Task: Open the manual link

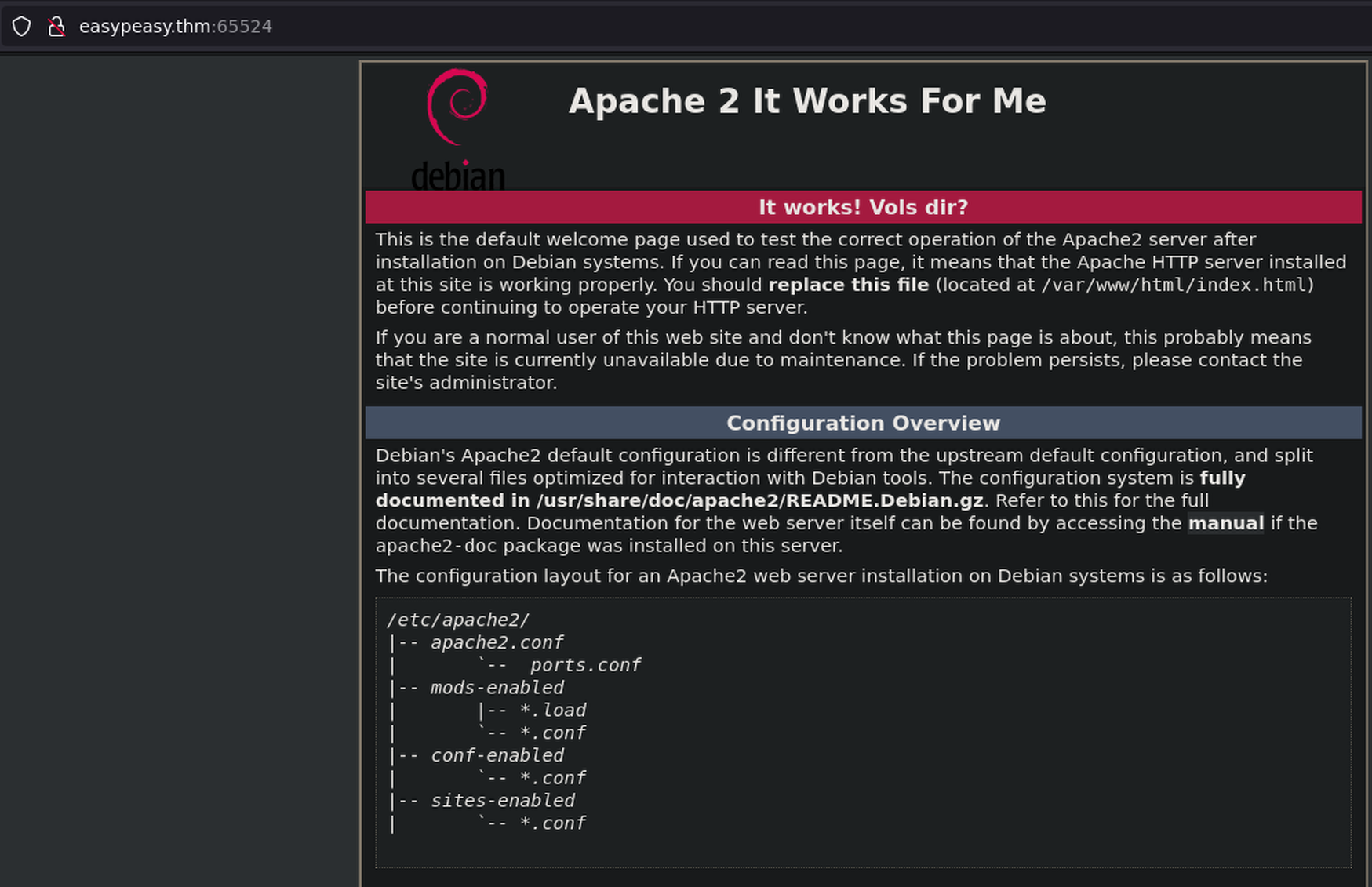Action: pyautogui.click(x=1225, y=523)
